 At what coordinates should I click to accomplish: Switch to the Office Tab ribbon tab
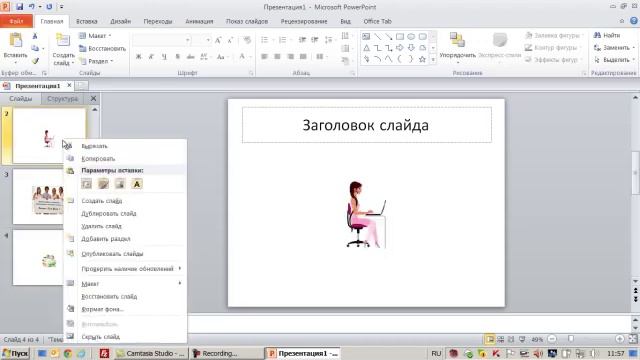click(x=377, y=21)
